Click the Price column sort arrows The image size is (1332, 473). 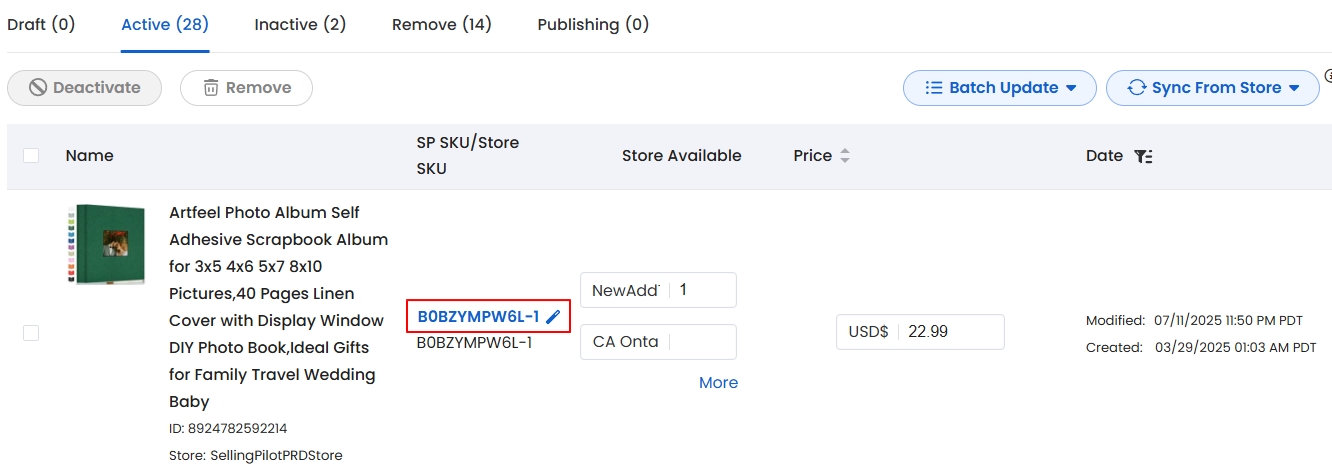(845, 156)
